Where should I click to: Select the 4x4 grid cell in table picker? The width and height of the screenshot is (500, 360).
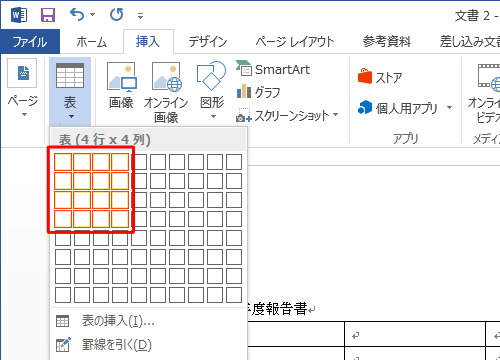[x=120, y=219]
